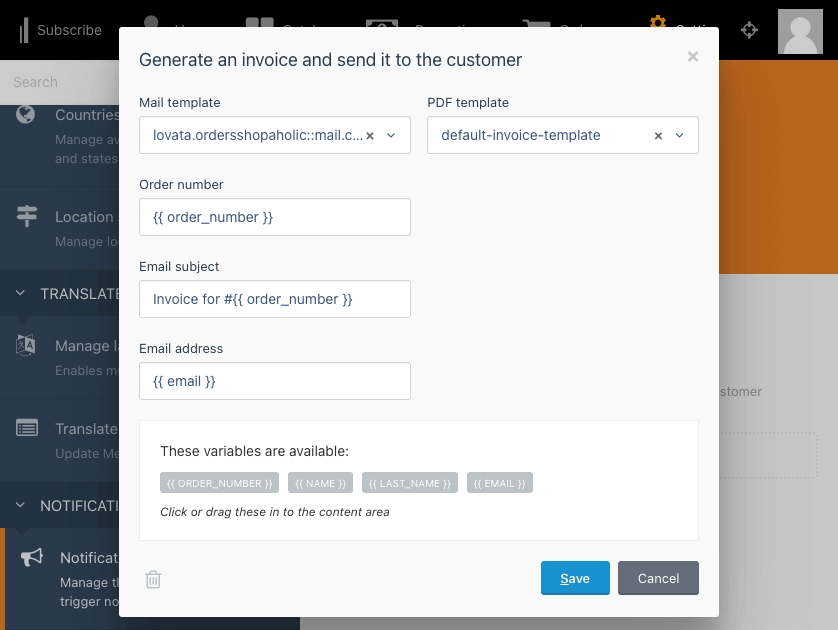The width and height of the screenshot is (838, 630).
Task: Clear the Mail template selection
Action: tap(370, 136)
